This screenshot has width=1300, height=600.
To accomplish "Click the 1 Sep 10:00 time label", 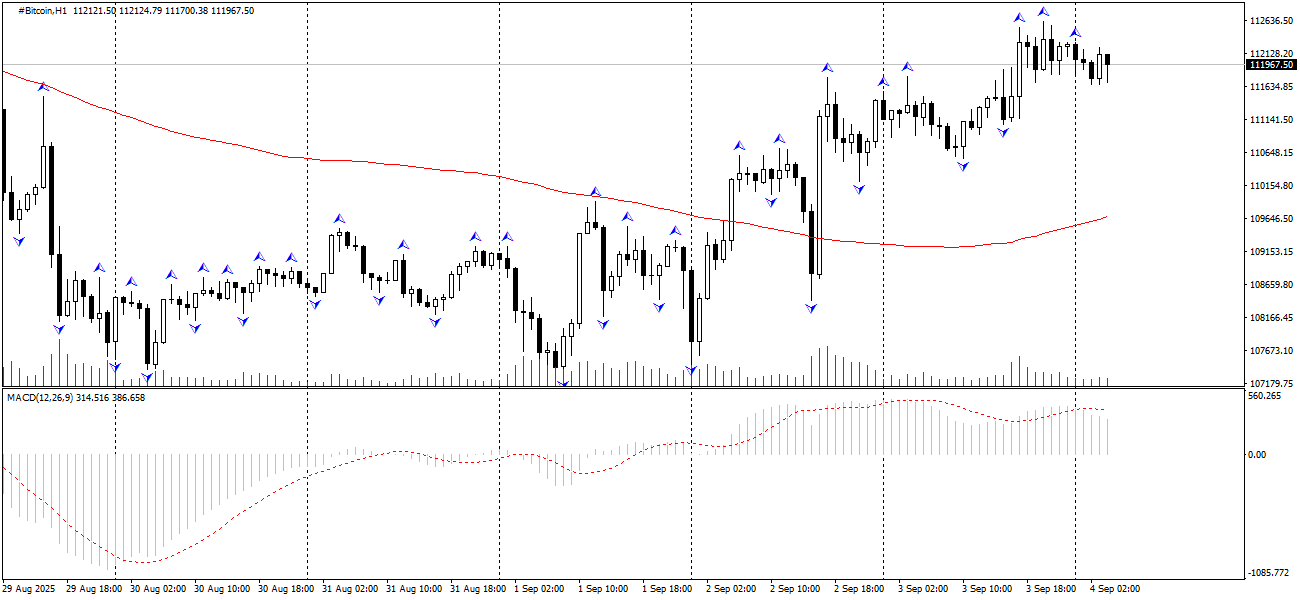I will 604,589.
